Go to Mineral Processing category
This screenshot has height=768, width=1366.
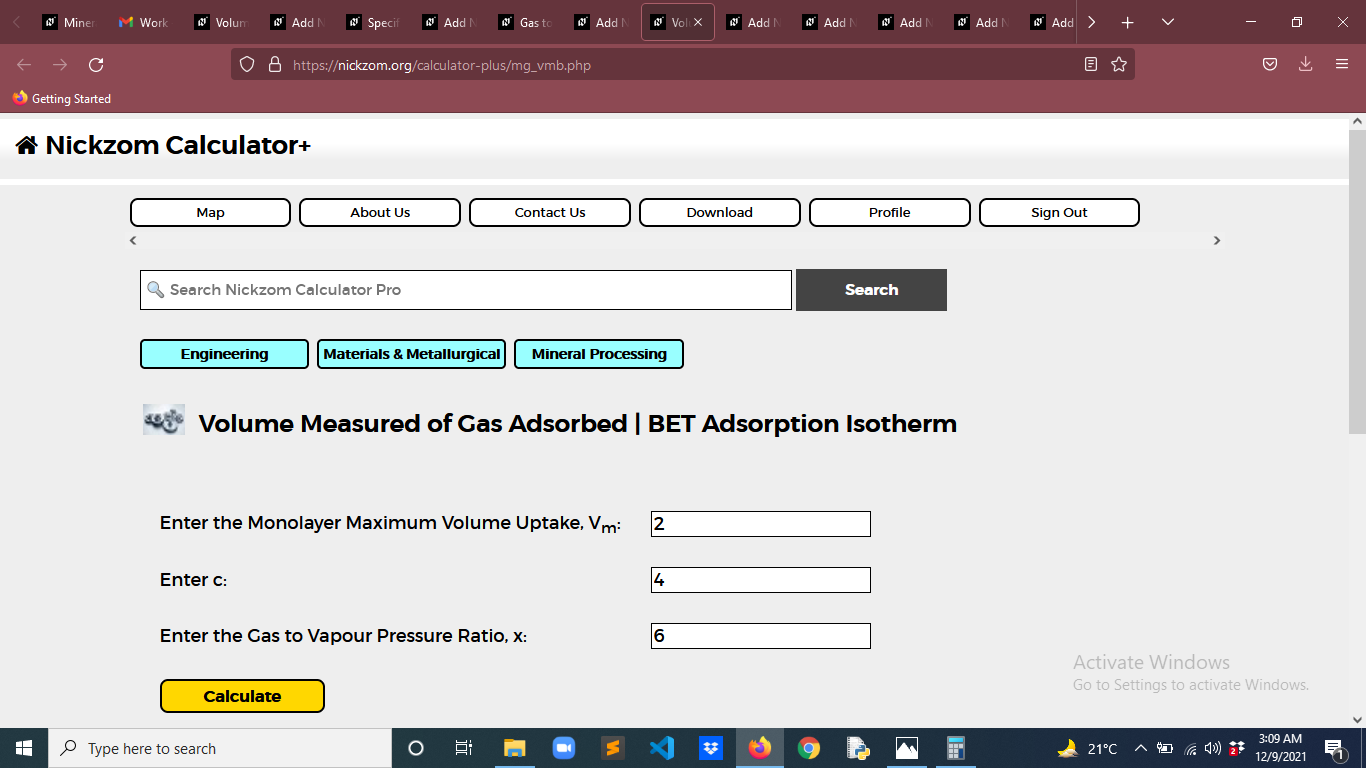pos(599,354)
